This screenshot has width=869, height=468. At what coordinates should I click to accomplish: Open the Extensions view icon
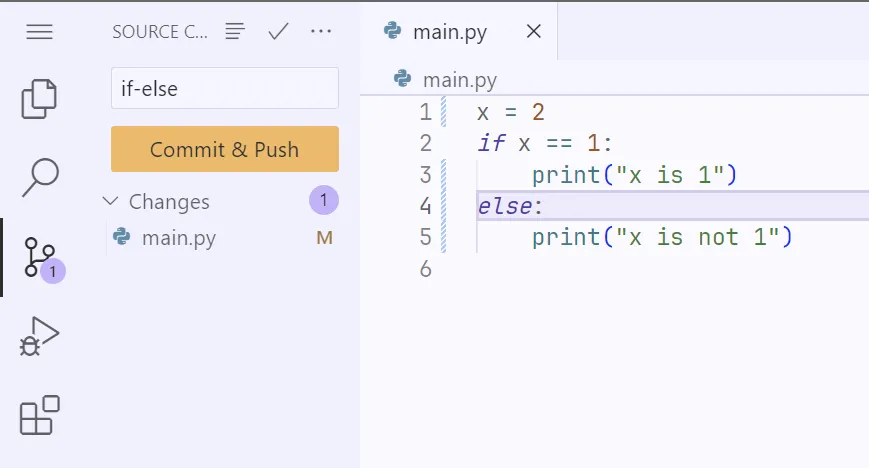39,415
